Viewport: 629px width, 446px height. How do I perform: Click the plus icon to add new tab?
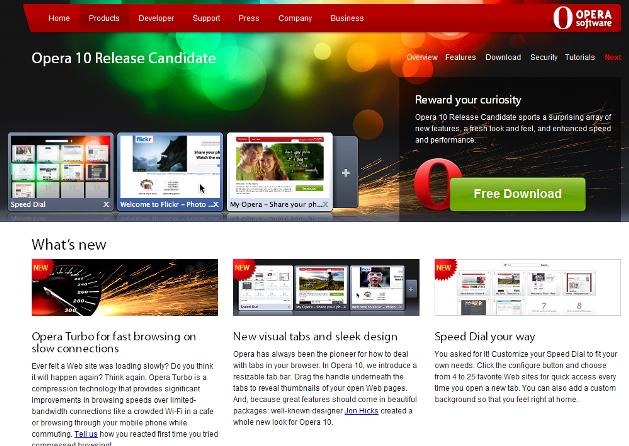click(346, 174)
